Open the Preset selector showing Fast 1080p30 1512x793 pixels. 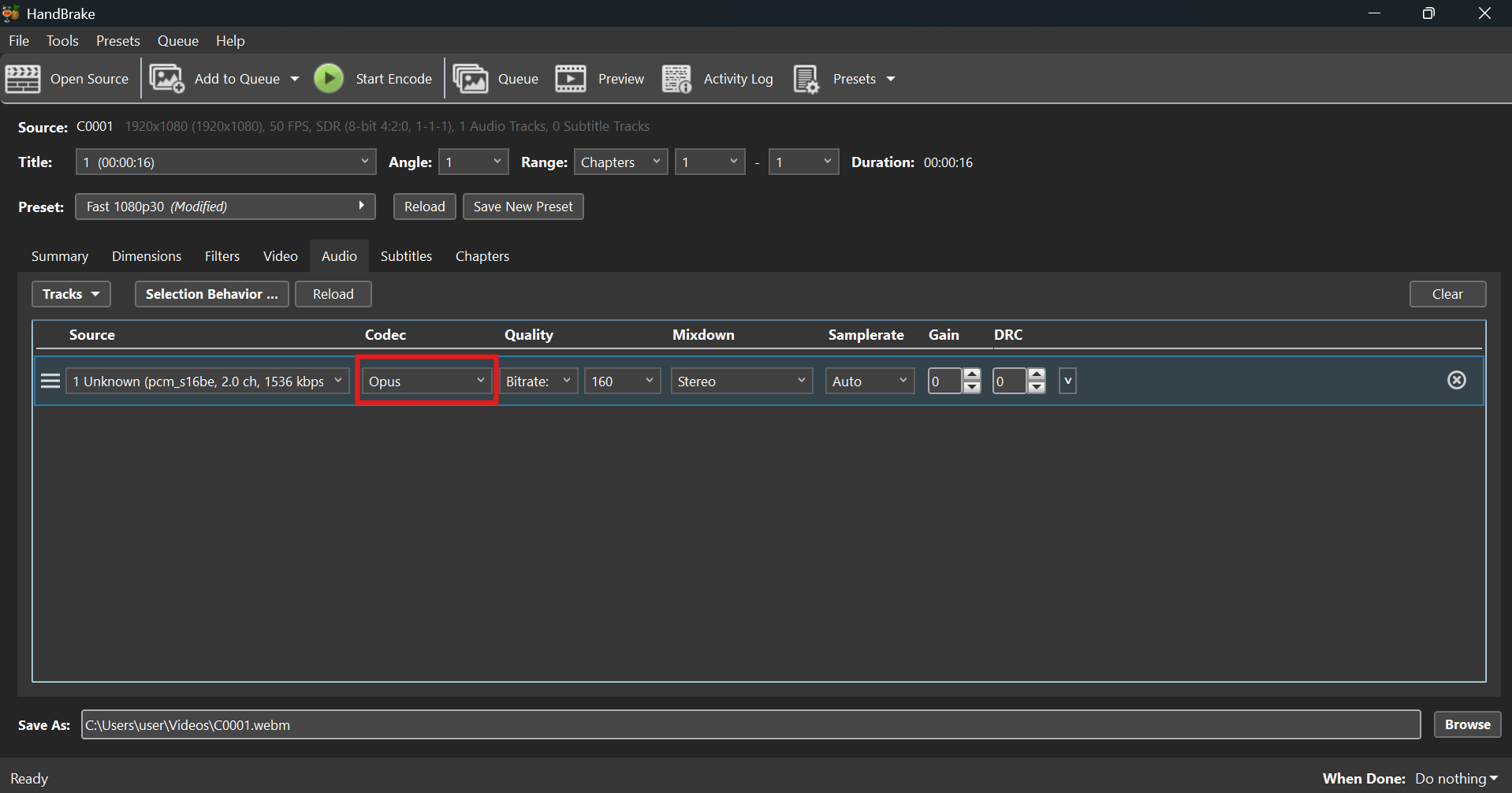(x=225, y=207)
